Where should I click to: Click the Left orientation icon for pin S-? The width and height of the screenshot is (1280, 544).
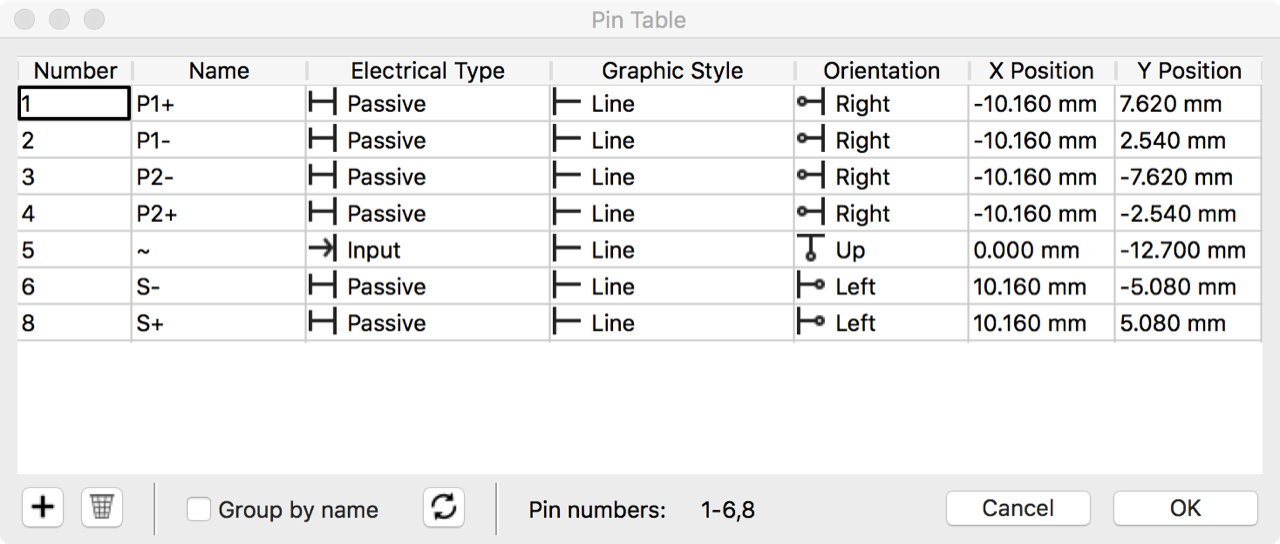pos(811,287)
